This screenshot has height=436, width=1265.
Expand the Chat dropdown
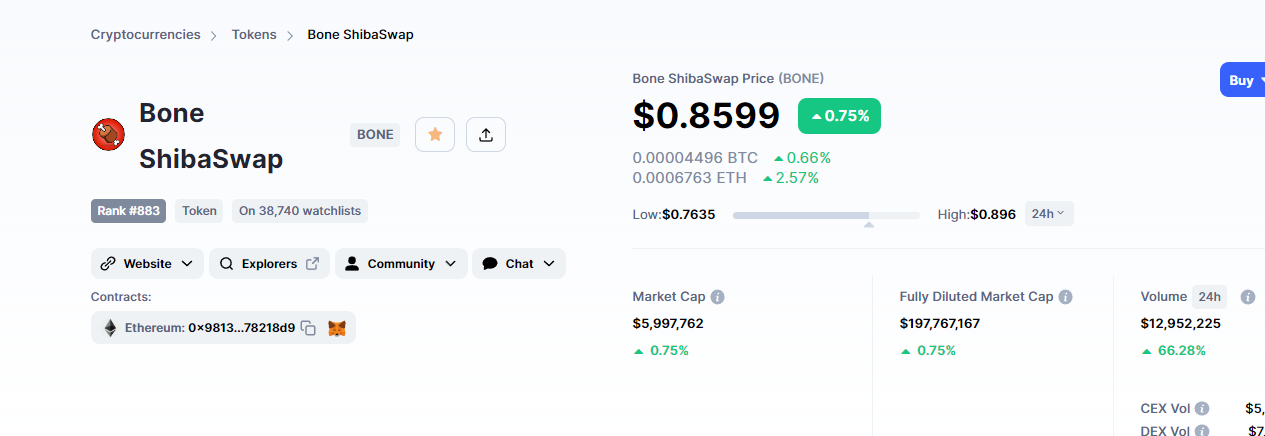[x=519, y=264]
